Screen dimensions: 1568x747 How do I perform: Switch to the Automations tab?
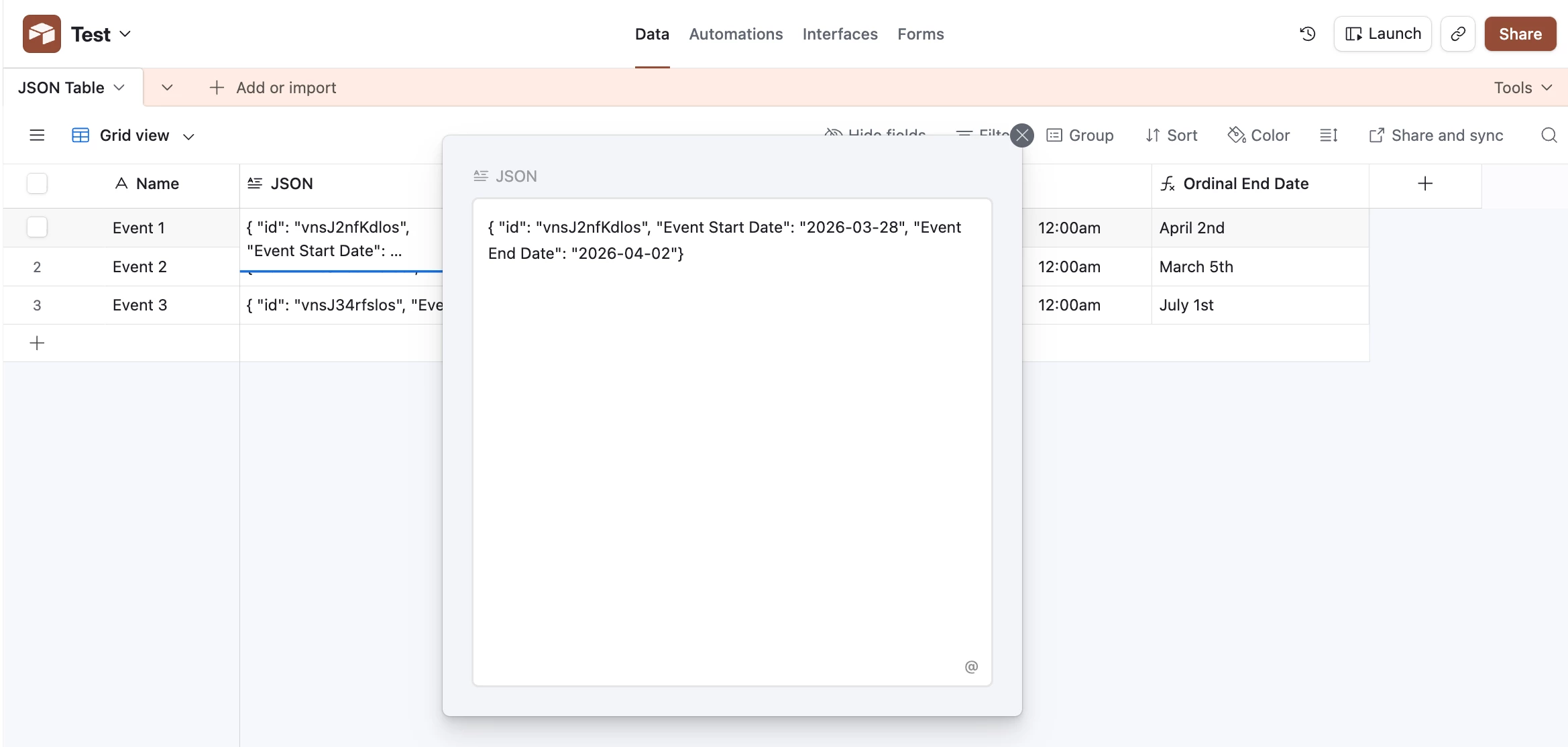(736, 34)
